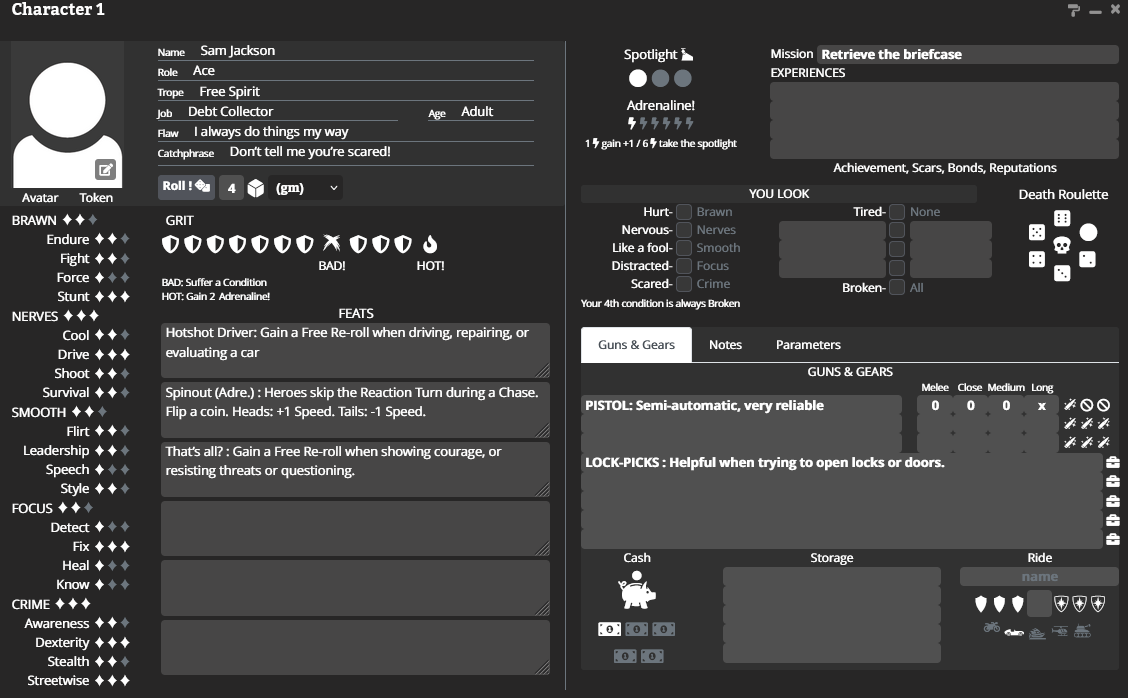Click the BAD icon in the Grit track
The height and width of the screenshot is (698, 1128).
coord(332,244)
